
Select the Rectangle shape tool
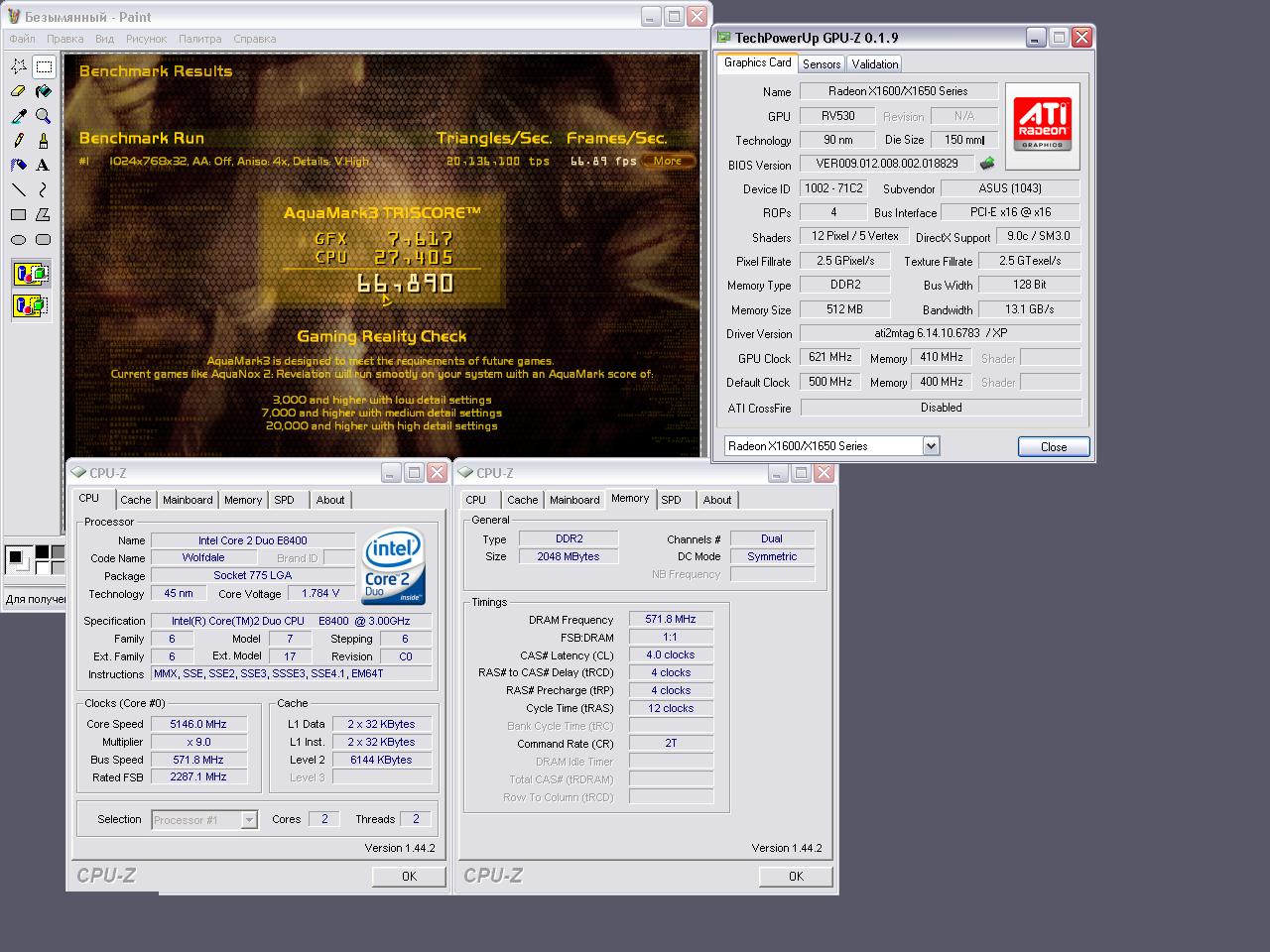19,214
